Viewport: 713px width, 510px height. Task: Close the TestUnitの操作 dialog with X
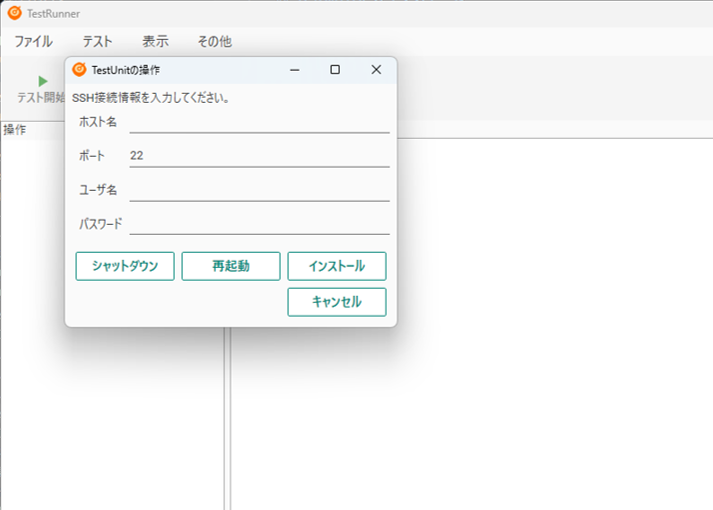tap(376, 70)
